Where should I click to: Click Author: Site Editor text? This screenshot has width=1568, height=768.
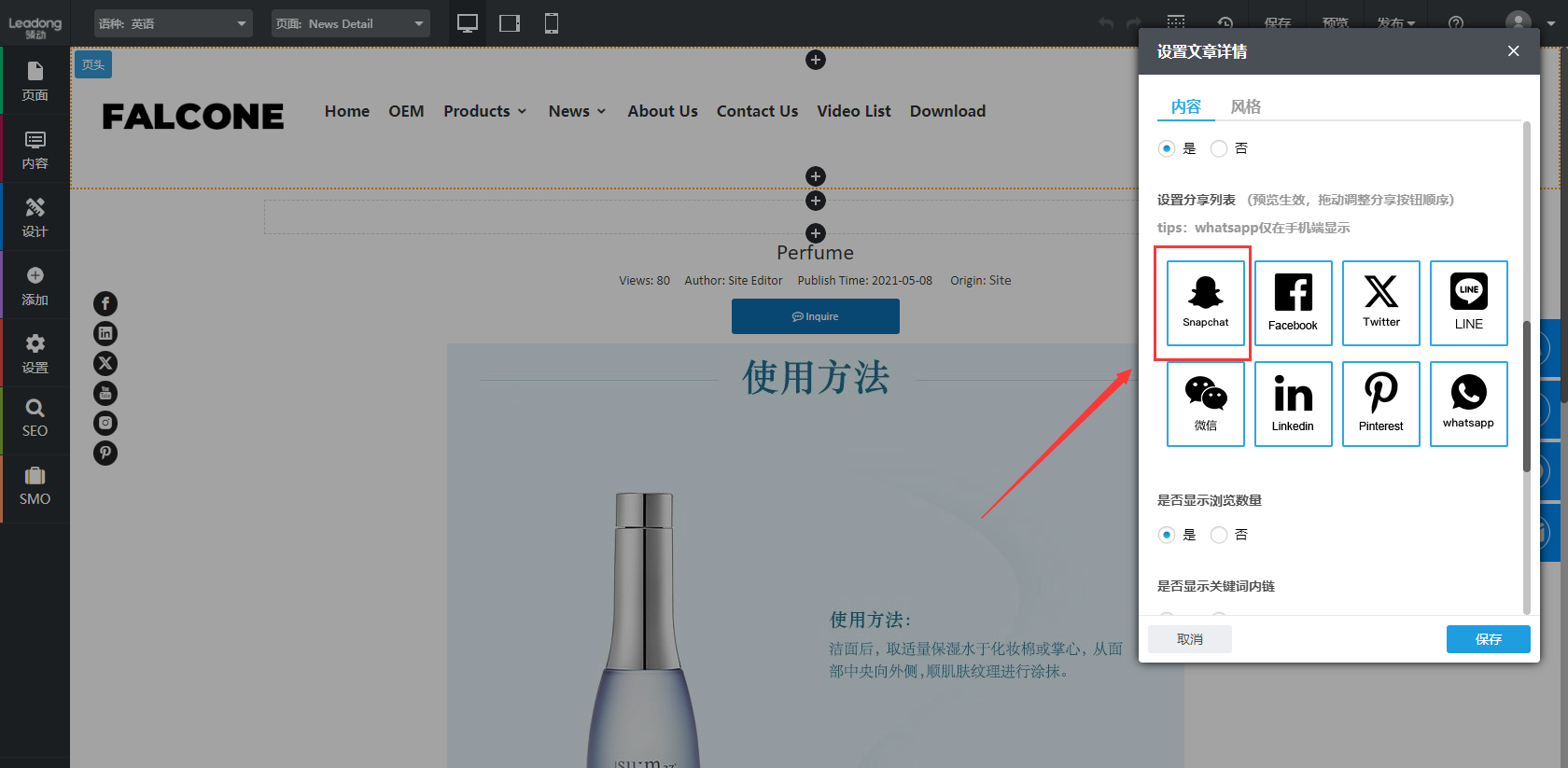tap(734, 280)
